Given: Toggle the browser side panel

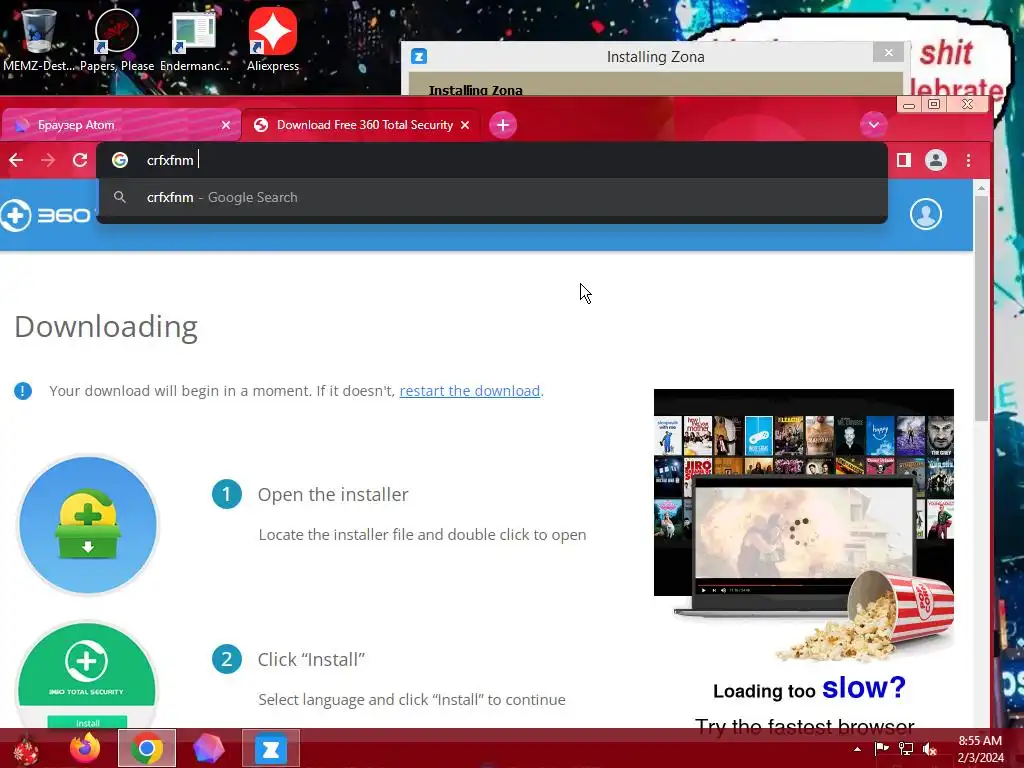Looking at the screenshot, I should pos(904,160).
